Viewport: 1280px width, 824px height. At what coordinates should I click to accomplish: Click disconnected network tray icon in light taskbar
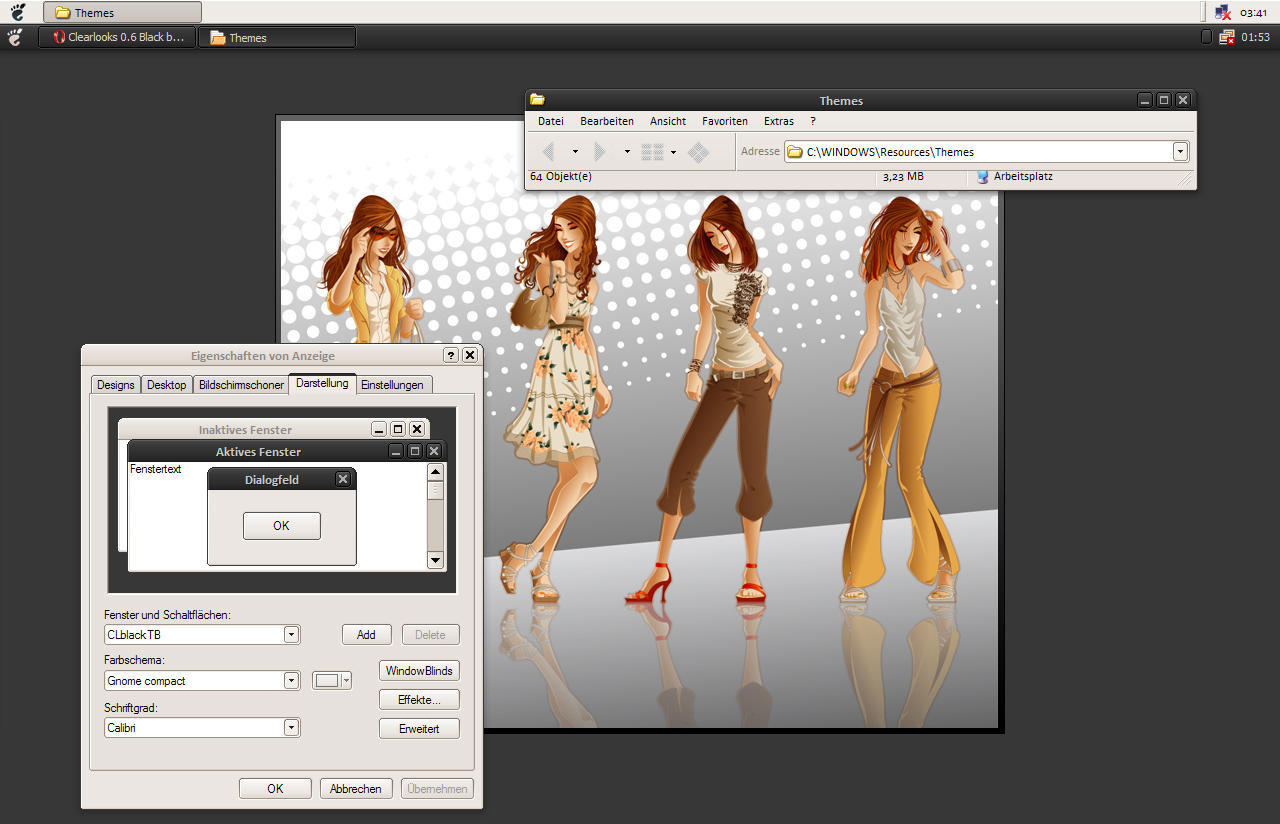(x=1223, y=12)
